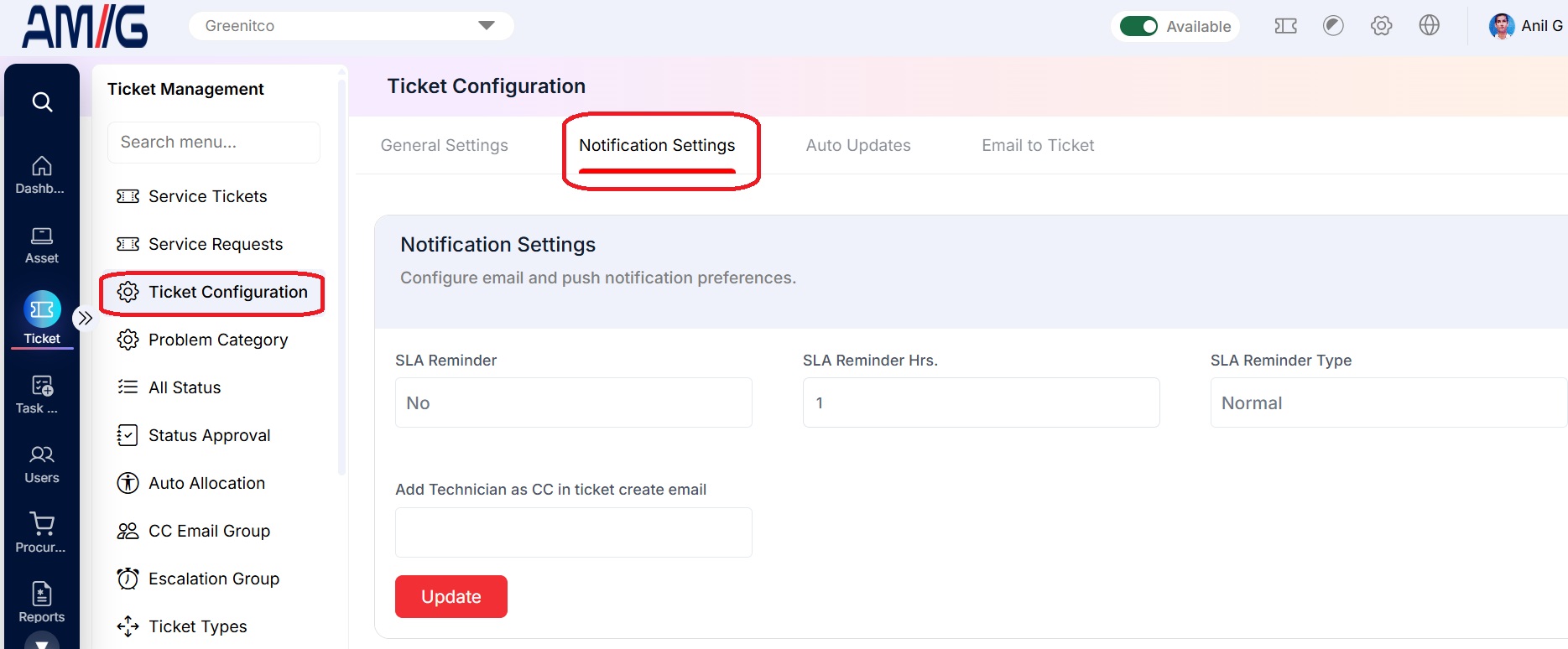Click the theme contrast icon in header
This screenshot has width=1568, height=649.
click(x=1333, y=26)
